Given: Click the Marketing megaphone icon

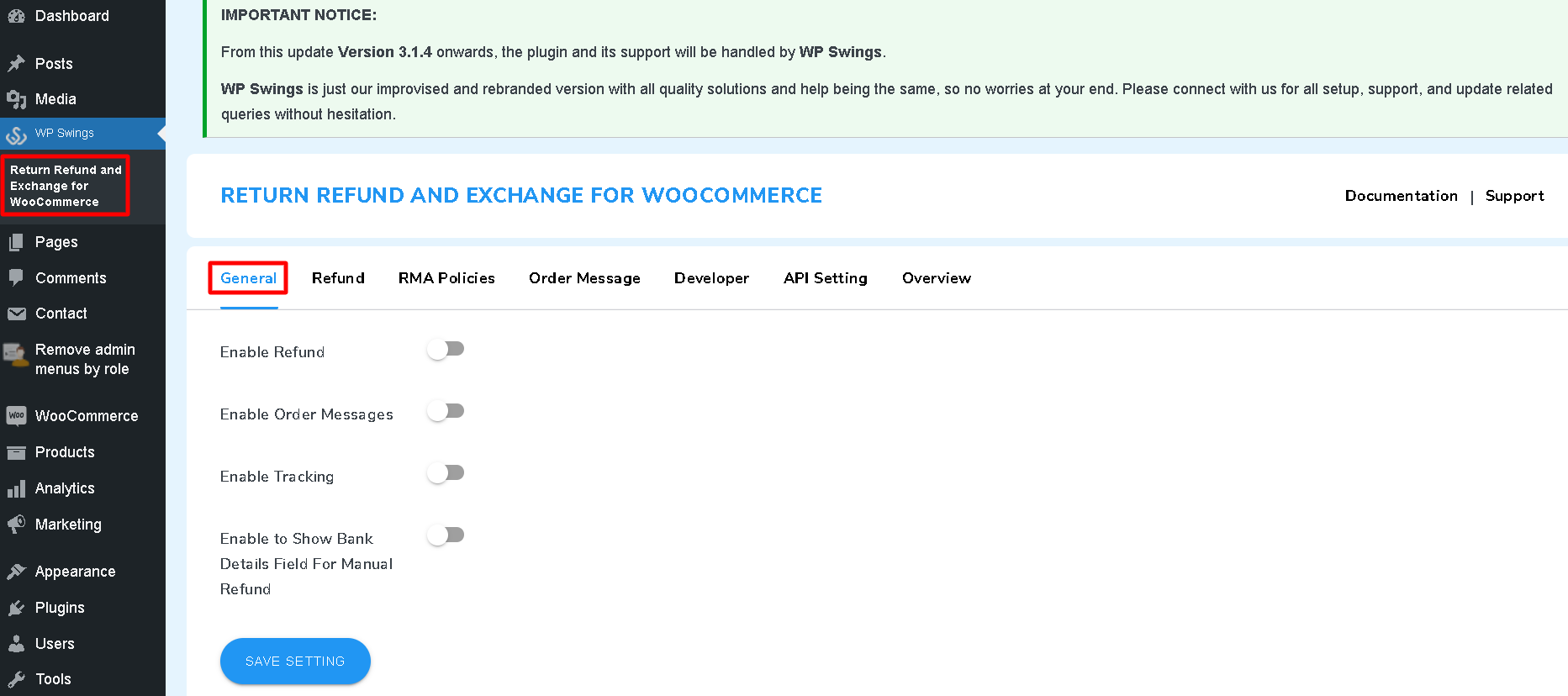Looking at the screenshot, I should (x=16, y=525).
